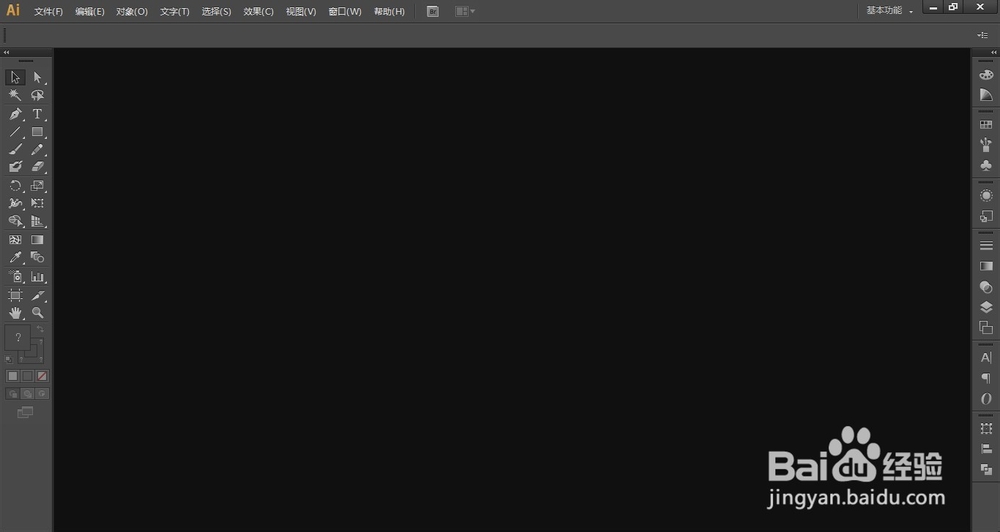Image resolution: width=1000 pixels, height=532 pixels.
Task: Select the Eyedropper tool
Action: pyautogui.click(x=15, y=257)
